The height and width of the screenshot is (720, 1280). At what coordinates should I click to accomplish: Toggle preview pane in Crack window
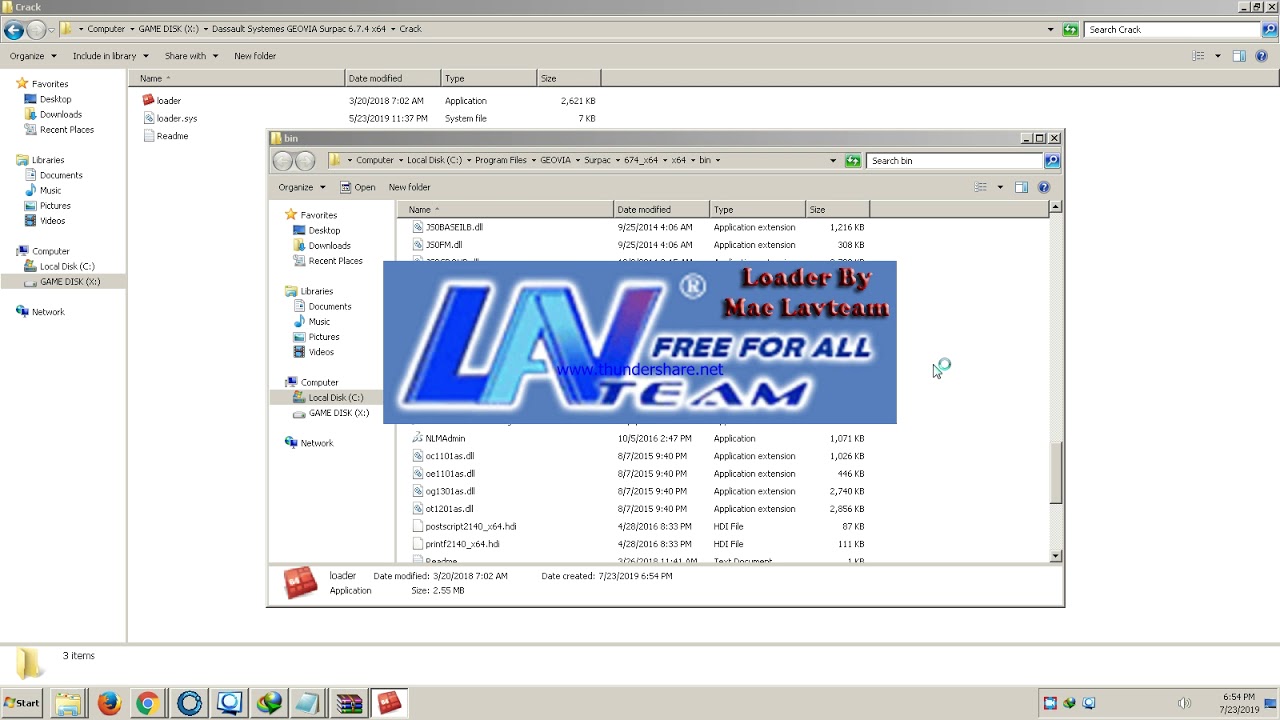[x=1239, y=56]
